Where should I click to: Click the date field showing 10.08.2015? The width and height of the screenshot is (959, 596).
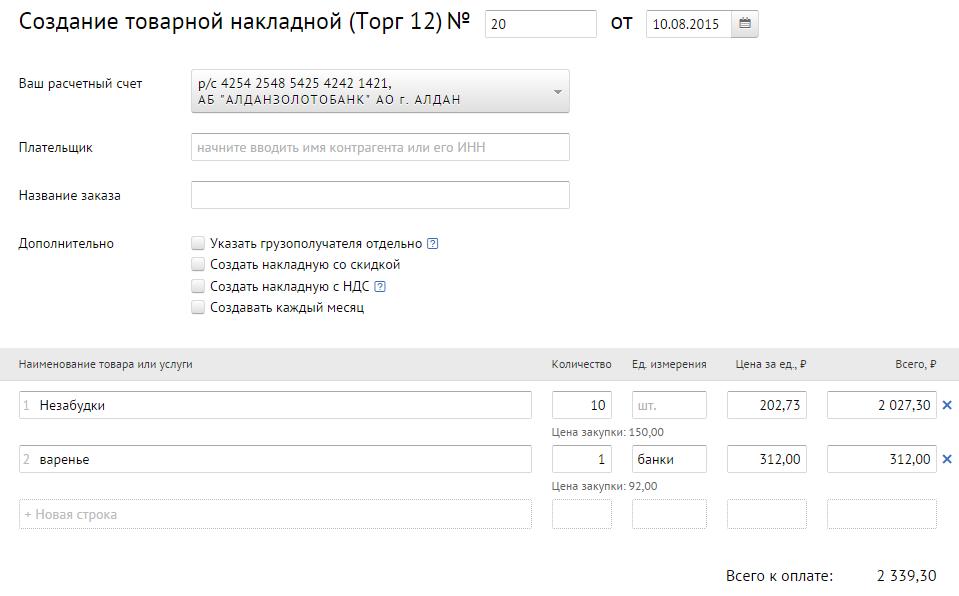pos(689,24)
